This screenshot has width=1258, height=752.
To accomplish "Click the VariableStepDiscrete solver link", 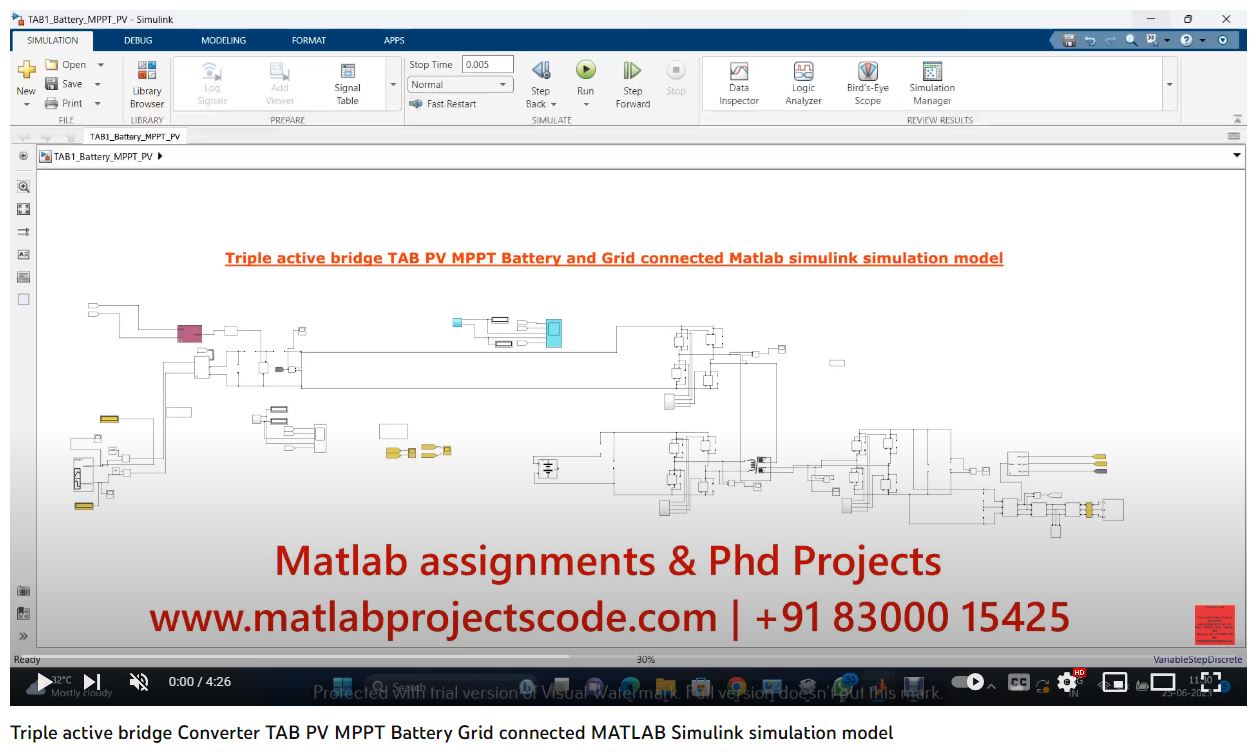I will coord(1197,659).
